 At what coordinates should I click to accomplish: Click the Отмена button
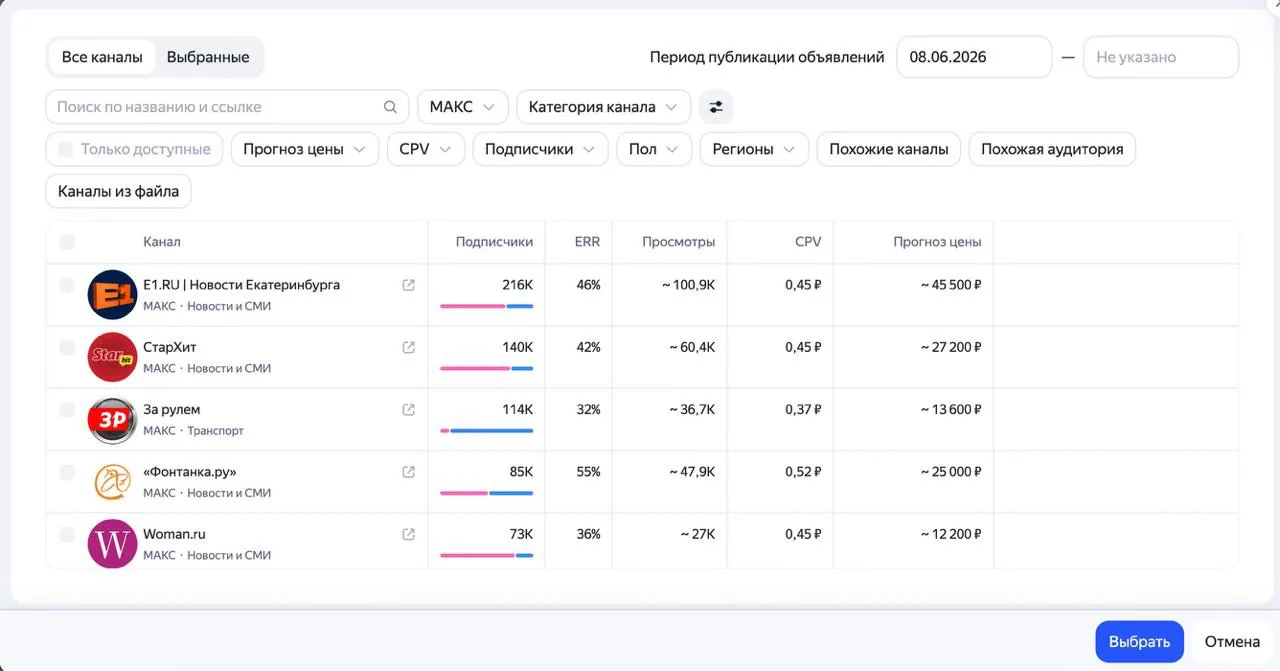click(x=1232, y=642)
